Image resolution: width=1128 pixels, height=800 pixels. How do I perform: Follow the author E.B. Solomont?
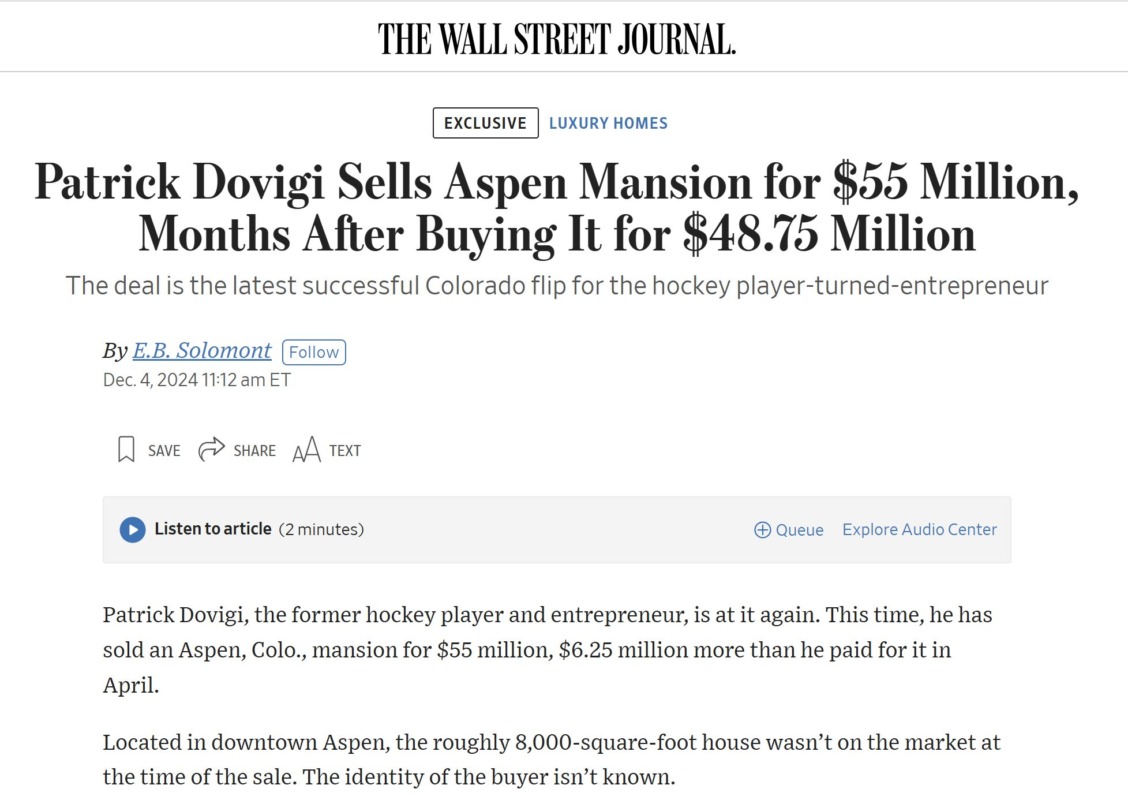[314, 352]
